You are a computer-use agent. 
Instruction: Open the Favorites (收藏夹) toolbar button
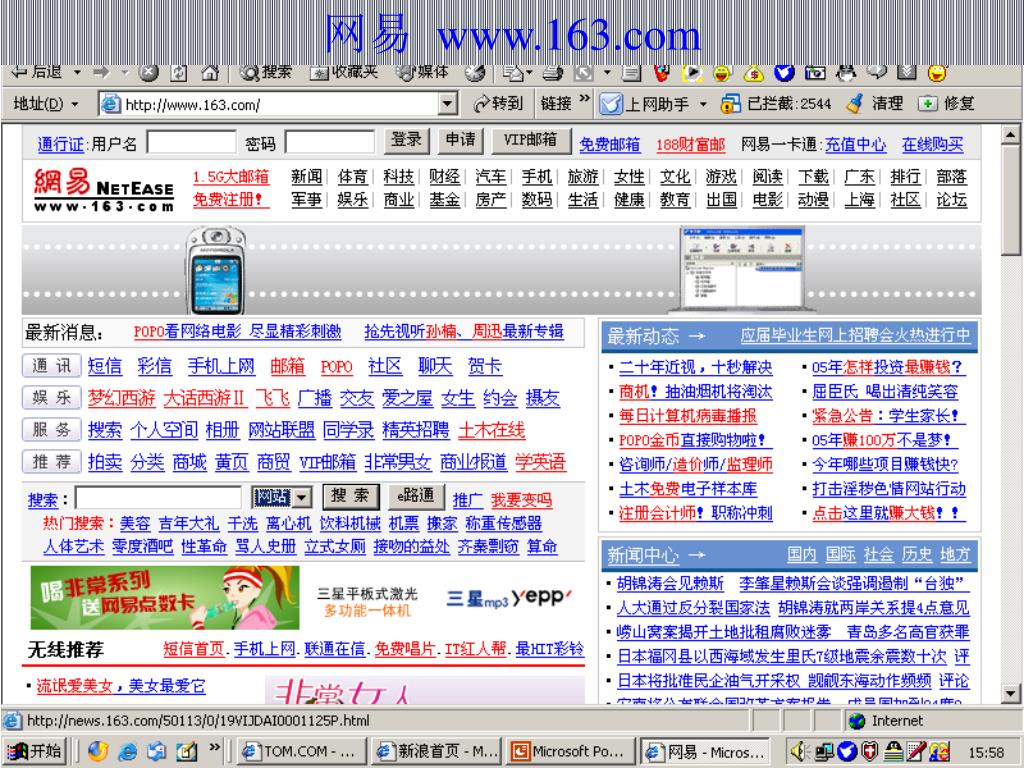pyautogui.click(x=344, y=72)
